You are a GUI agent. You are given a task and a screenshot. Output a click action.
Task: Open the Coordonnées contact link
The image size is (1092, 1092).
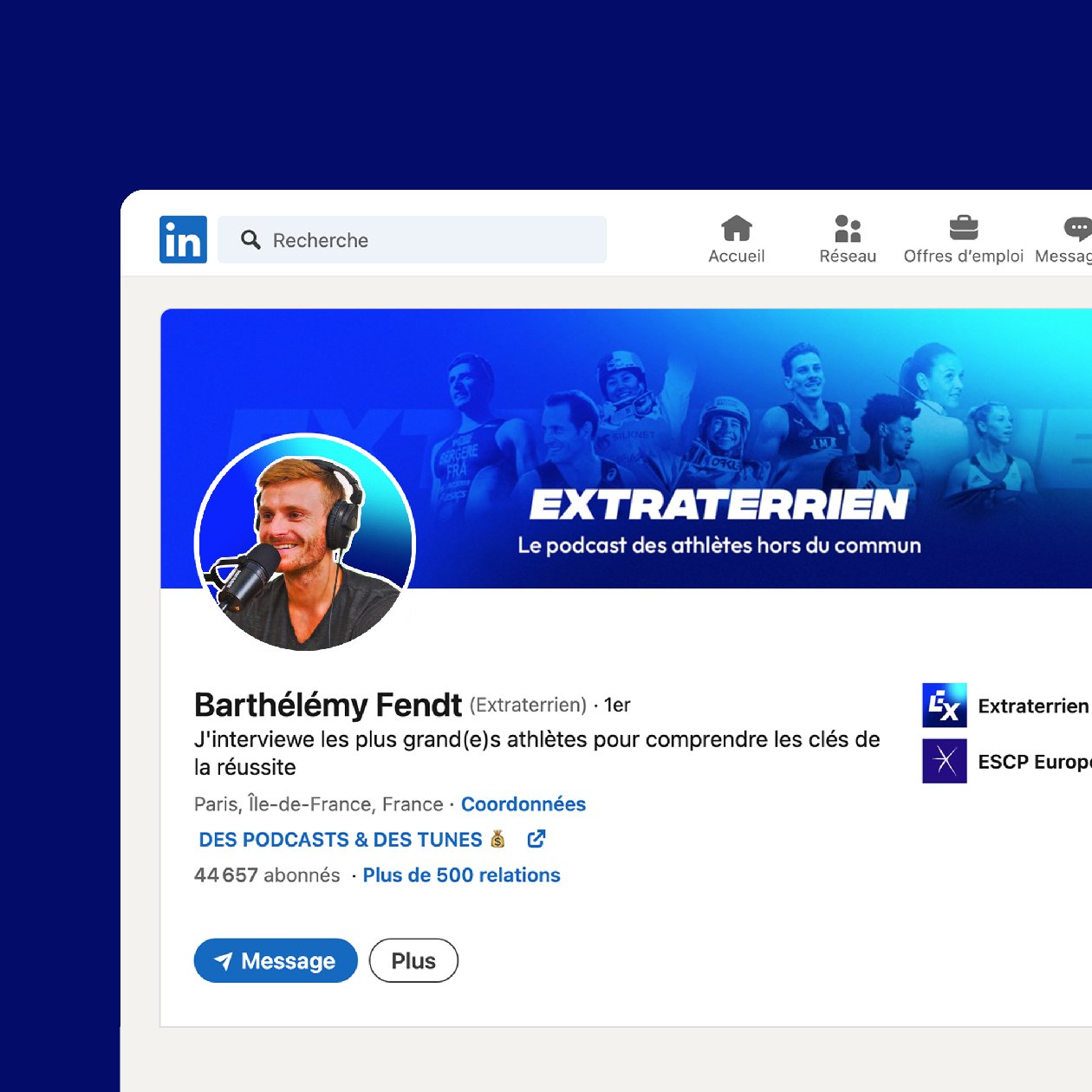[523, 804]
